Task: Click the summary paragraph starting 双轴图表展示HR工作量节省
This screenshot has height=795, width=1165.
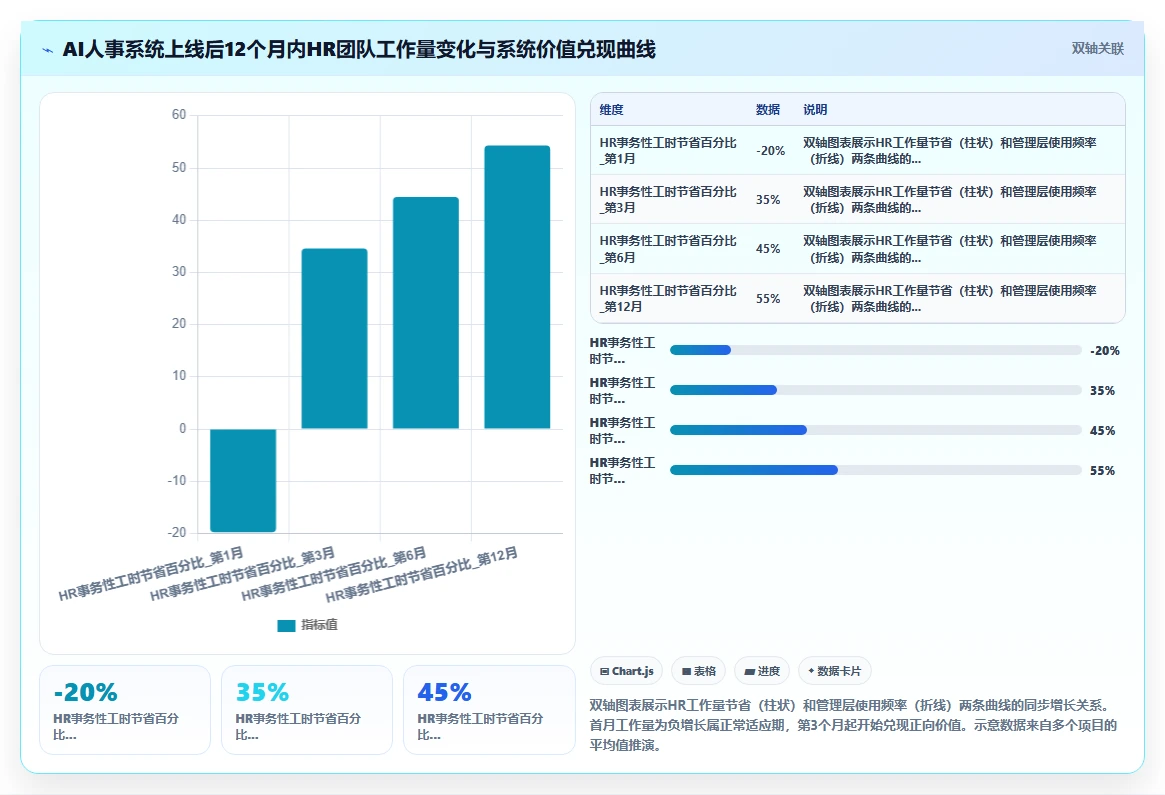Action: click(x=854, y=725)
